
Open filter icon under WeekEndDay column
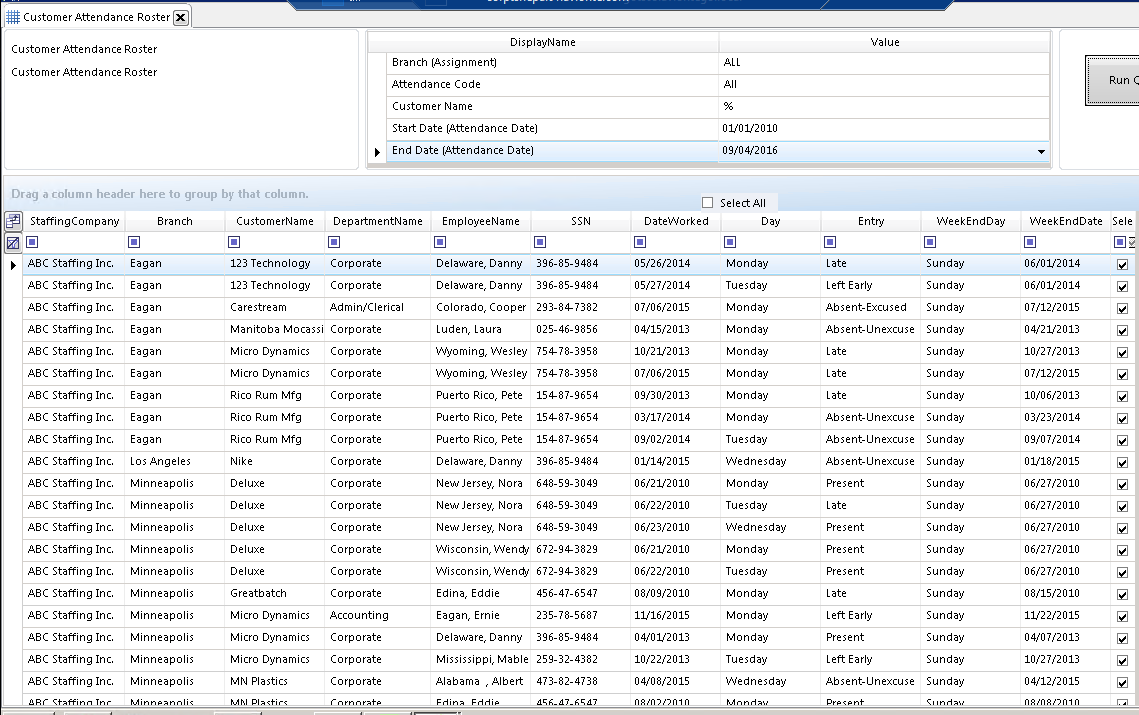[930, 242]
